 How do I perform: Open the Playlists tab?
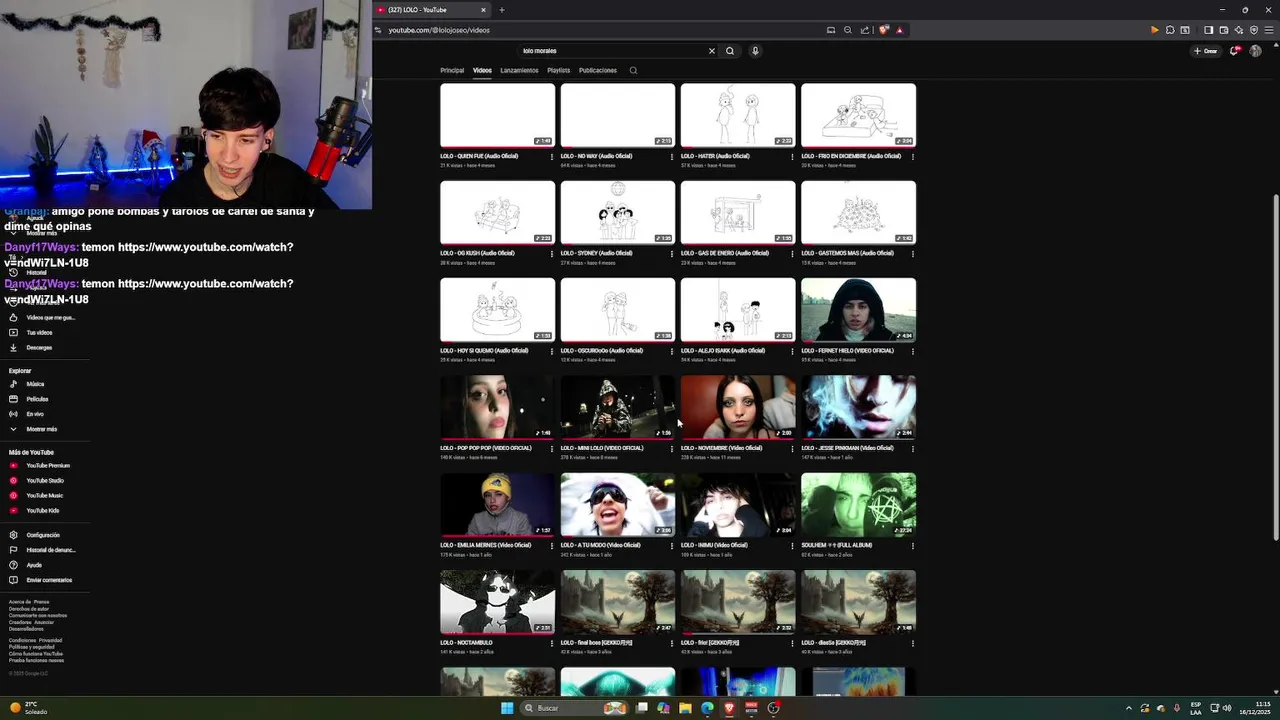point(558,71)
